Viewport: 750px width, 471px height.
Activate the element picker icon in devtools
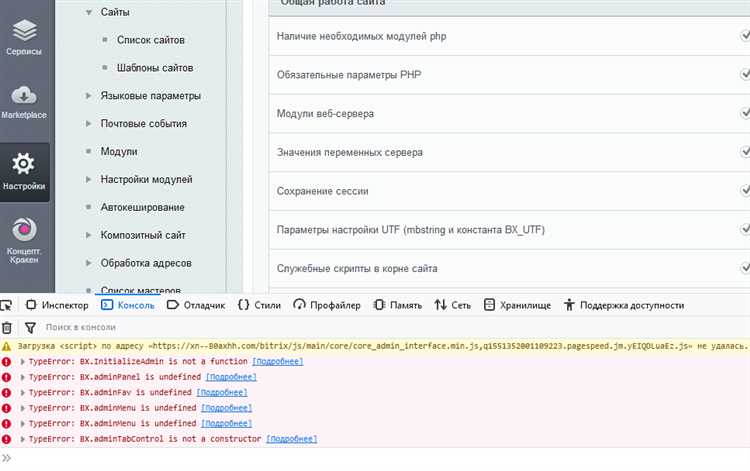coord(6,305)
